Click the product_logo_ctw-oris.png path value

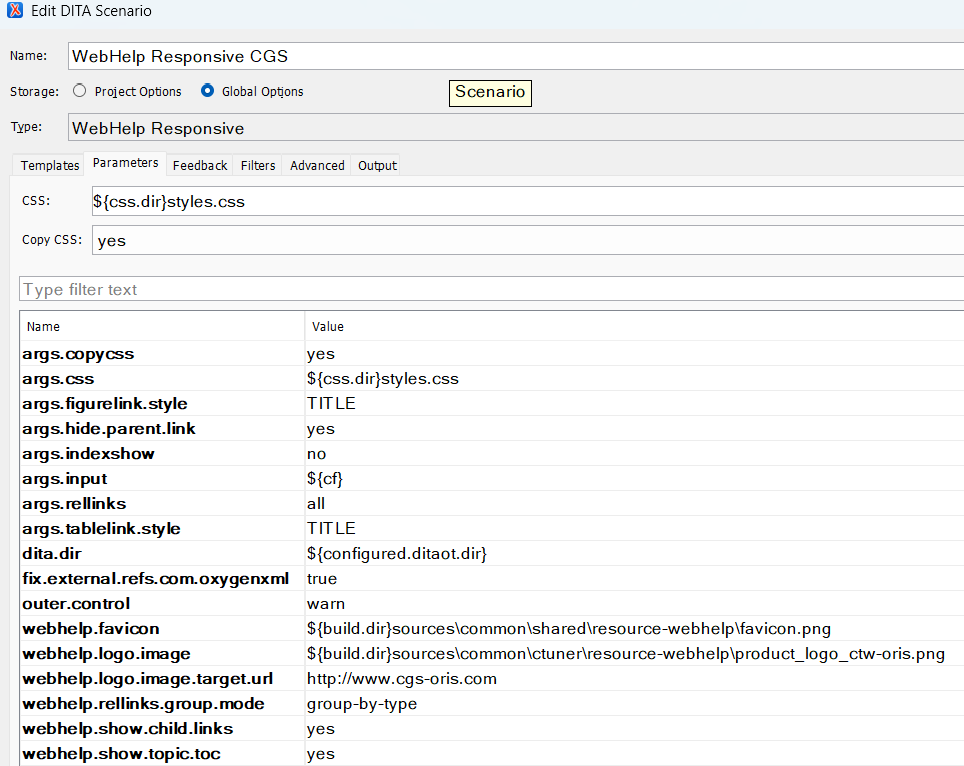point(626,654)
